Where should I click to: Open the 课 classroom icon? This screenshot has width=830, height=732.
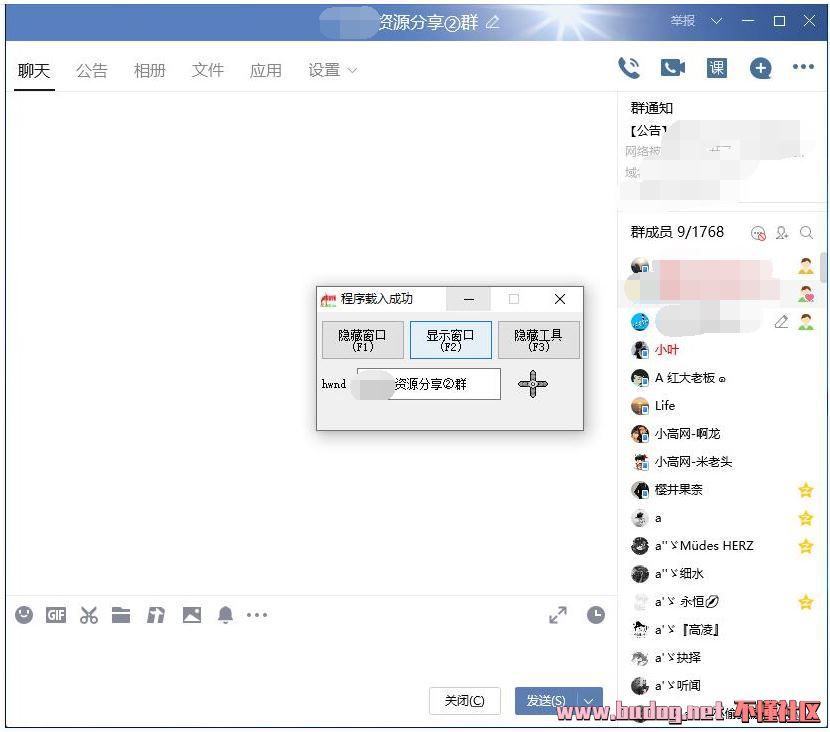pos(717,68)
